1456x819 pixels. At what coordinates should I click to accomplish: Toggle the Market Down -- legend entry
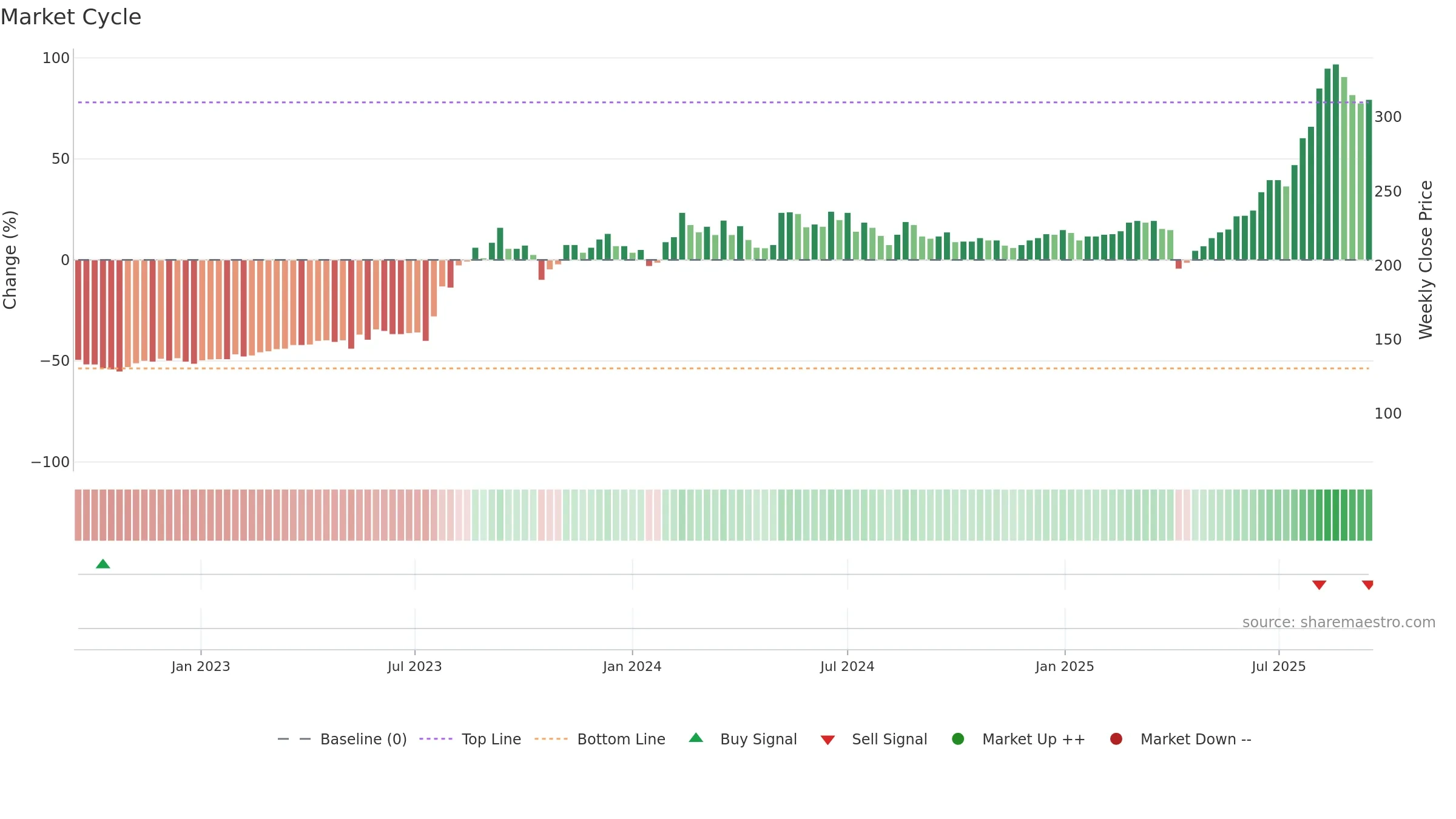point(1180,739)
